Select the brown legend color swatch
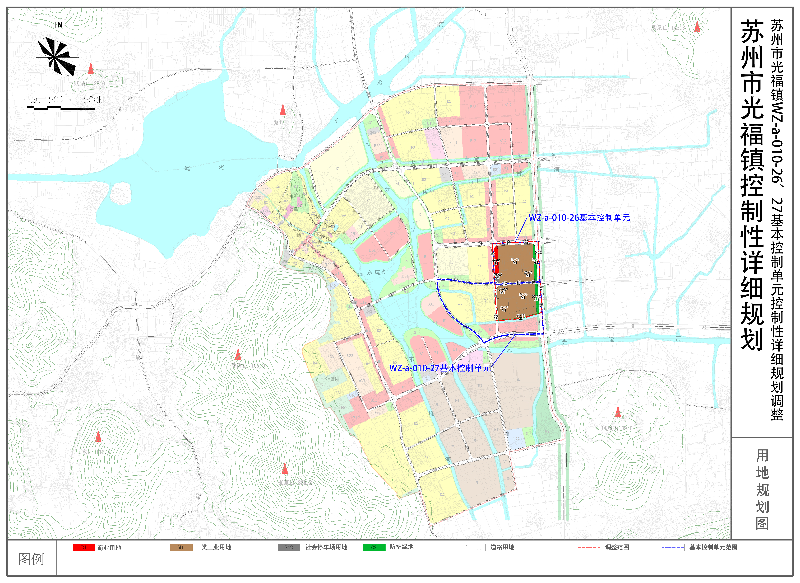This screenshot has height=583, width=800. coord(182,548)
